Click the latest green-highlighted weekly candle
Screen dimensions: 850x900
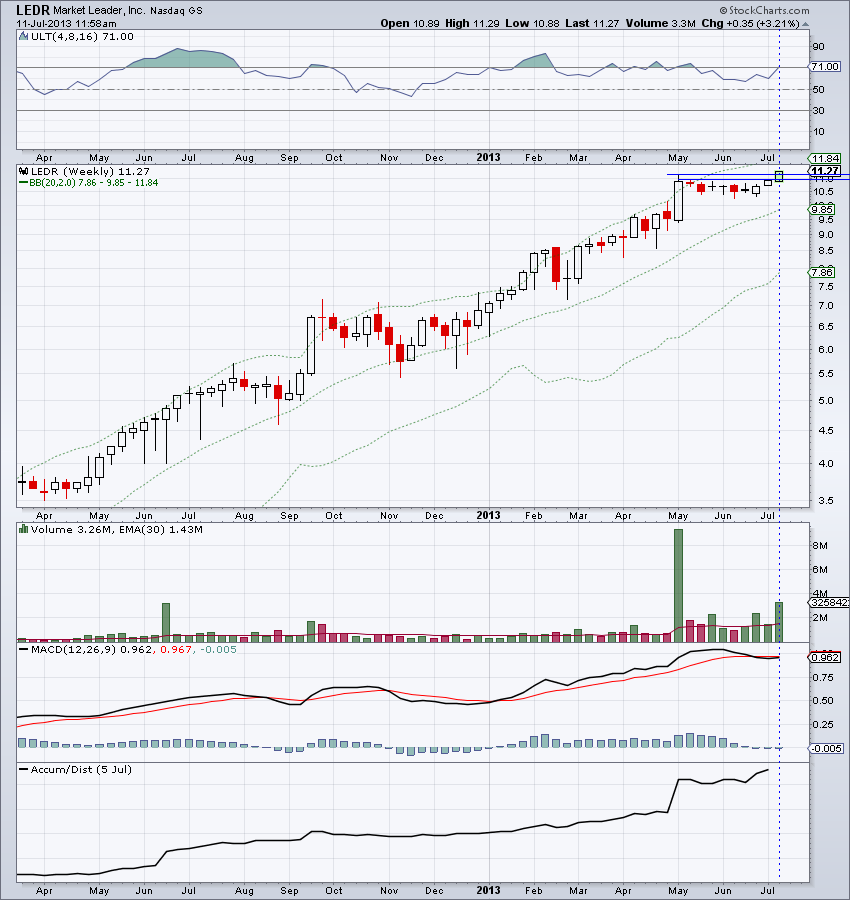point(779,176)
